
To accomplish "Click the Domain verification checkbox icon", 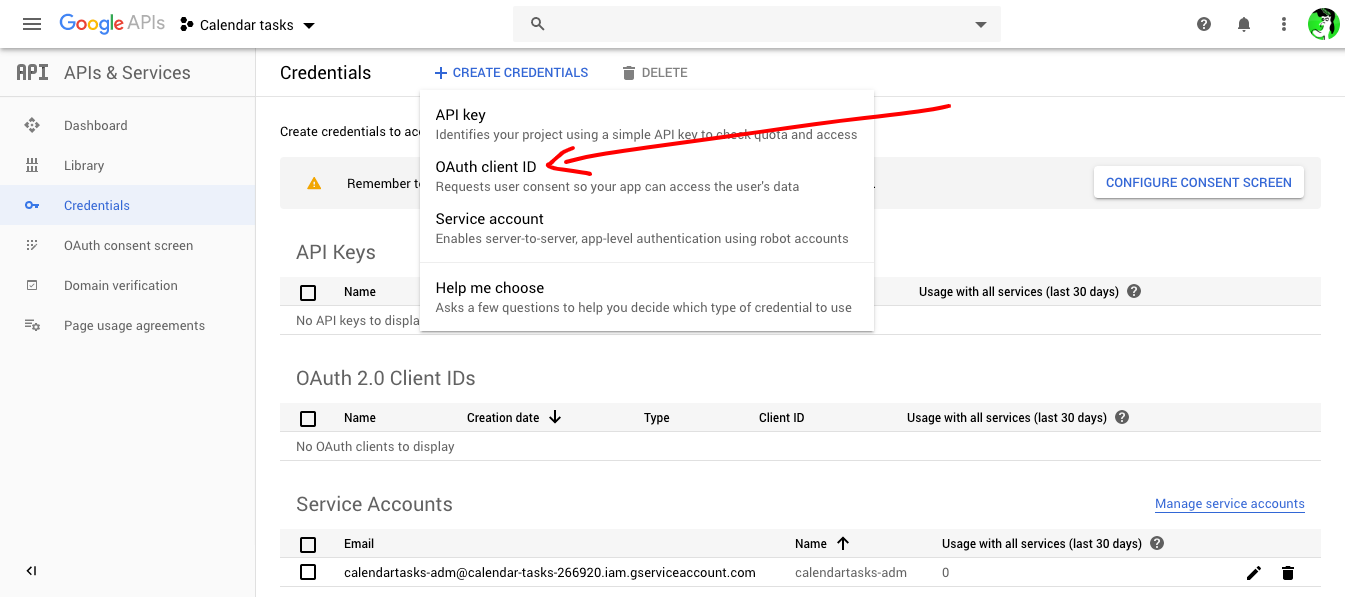I will pyautogui.click(x=32, y=285).
